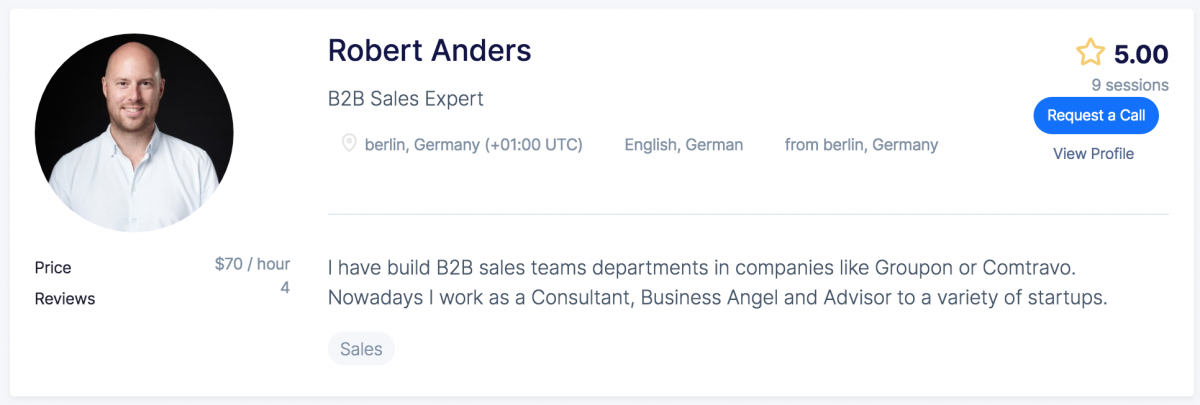1200x405 pixels.
Task: Click the Request a Call button
Action: (x=1096, y=115)
